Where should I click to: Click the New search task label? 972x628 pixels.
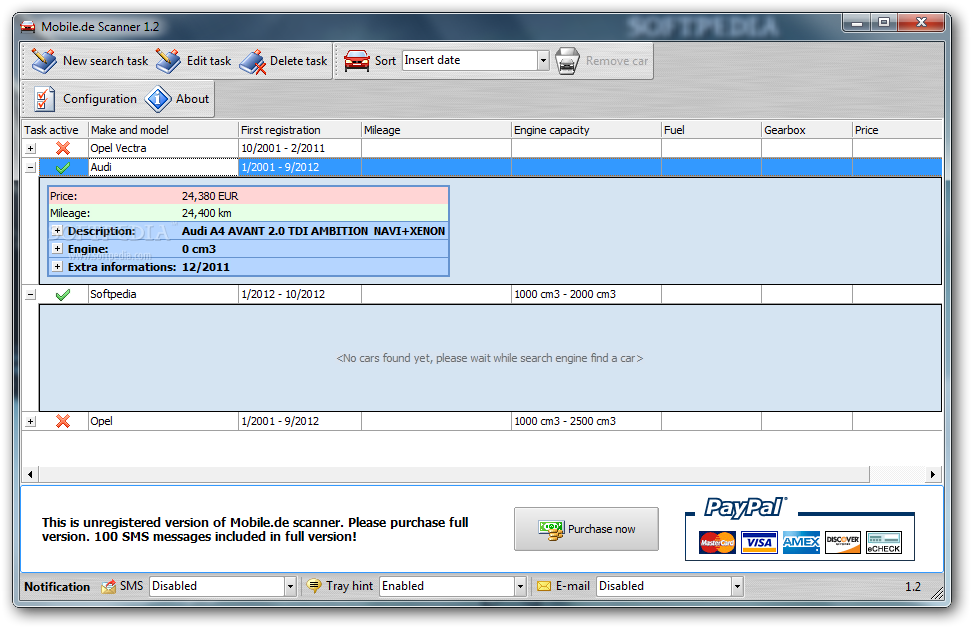pos(105,61)
